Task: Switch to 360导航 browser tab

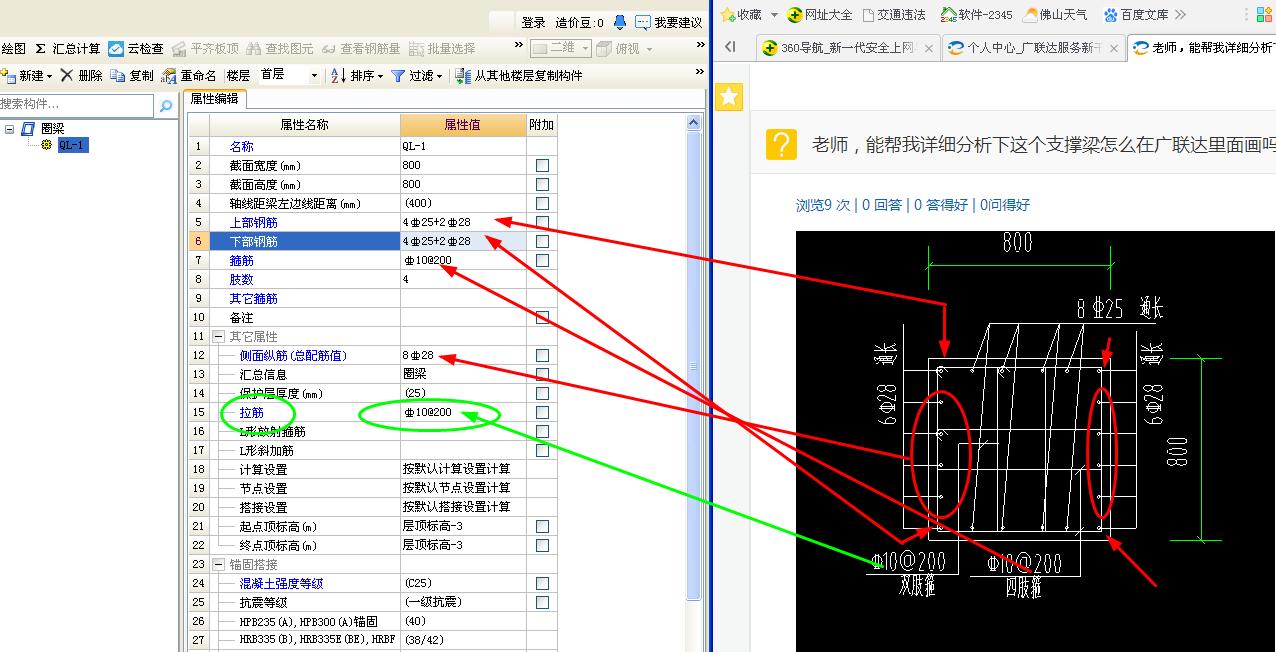Action: (x=847, y=48)
